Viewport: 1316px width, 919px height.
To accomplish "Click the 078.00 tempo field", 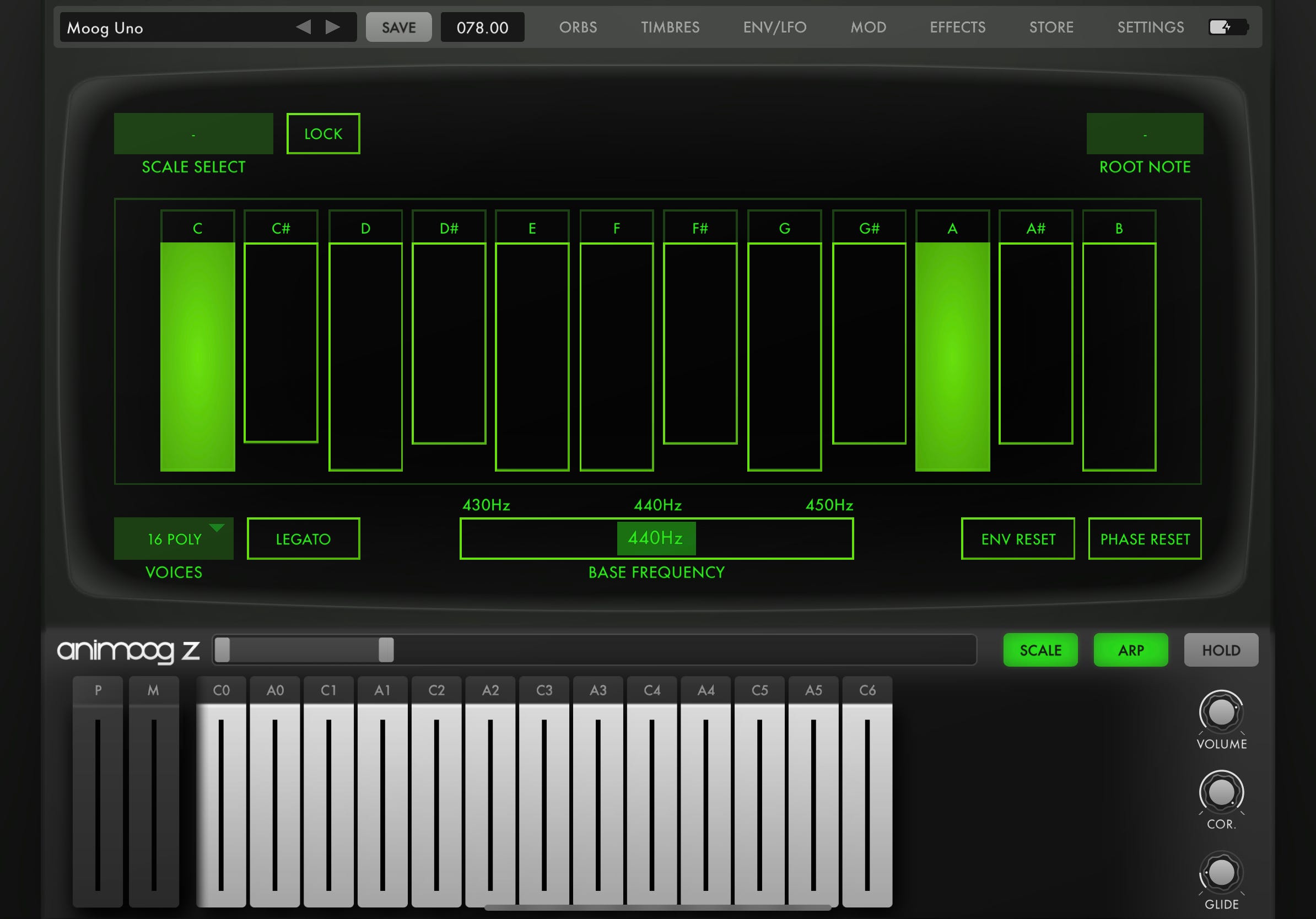I will pos(482,27).
